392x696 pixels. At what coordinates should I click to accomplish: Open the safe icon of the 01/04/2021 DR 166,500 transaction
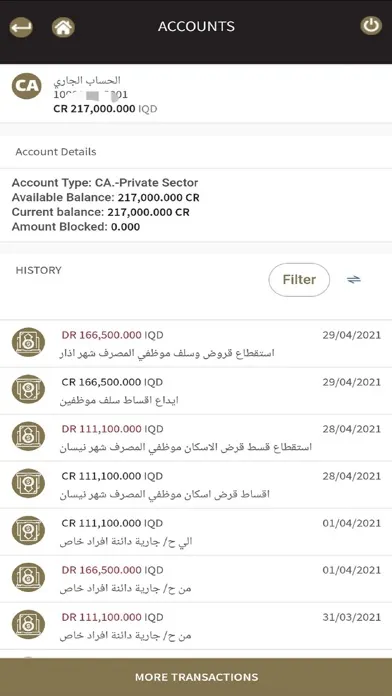click(28, 578)
